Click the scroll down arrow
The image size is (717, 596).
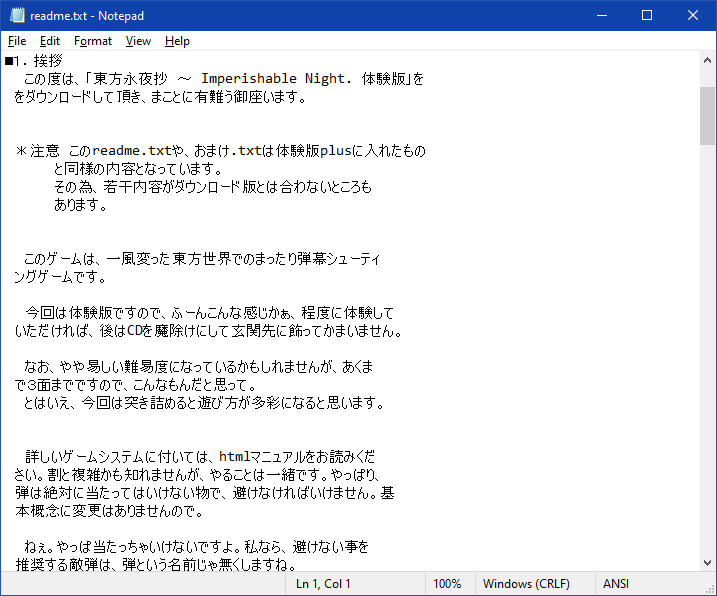[707, 563]
